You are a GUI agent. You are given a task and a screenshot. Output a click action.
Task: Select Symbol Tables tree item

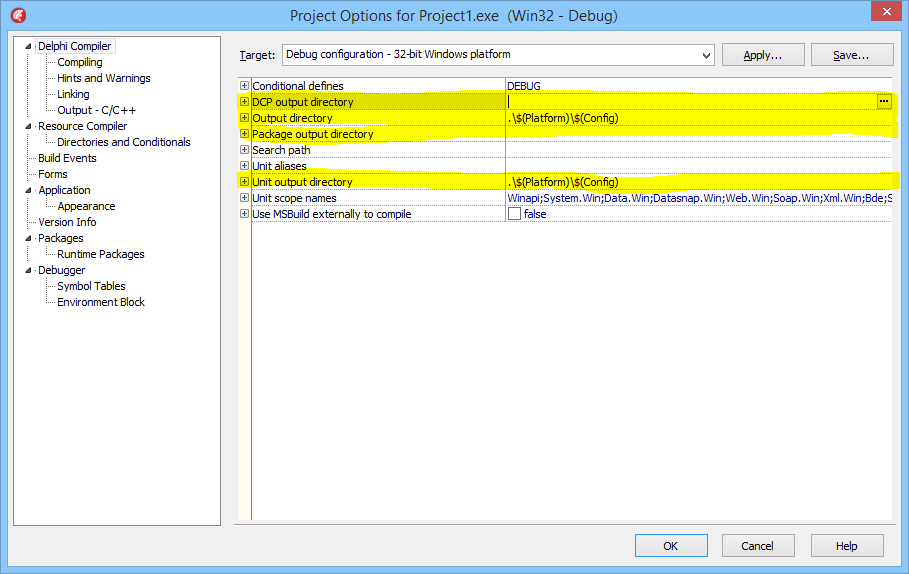[91, 286]
